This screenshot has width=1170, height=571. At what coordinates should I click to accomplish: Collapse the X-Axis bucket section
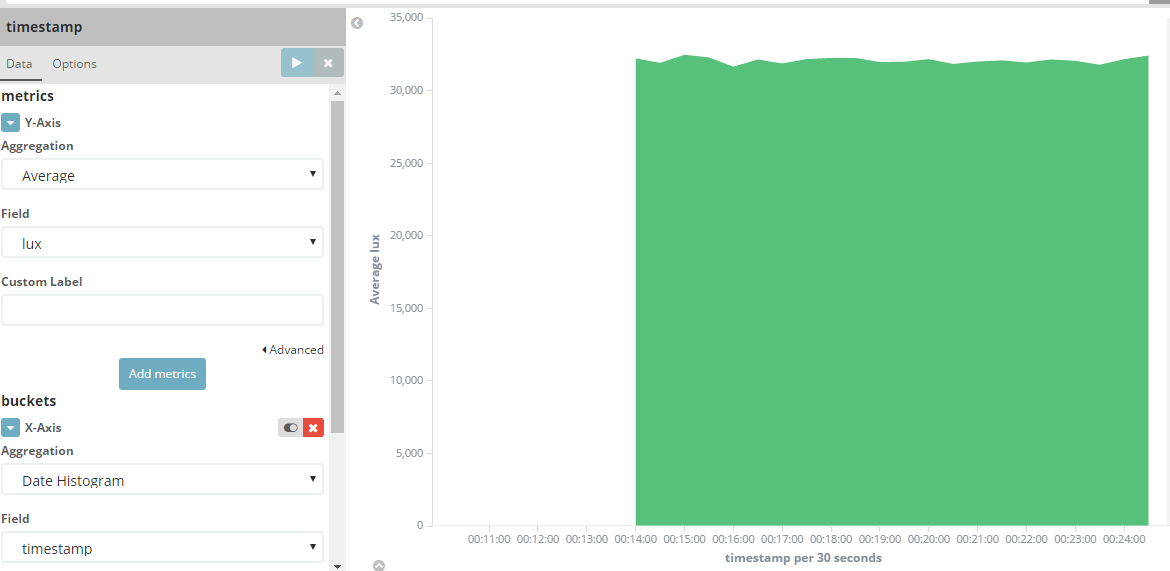pos(10,428)
